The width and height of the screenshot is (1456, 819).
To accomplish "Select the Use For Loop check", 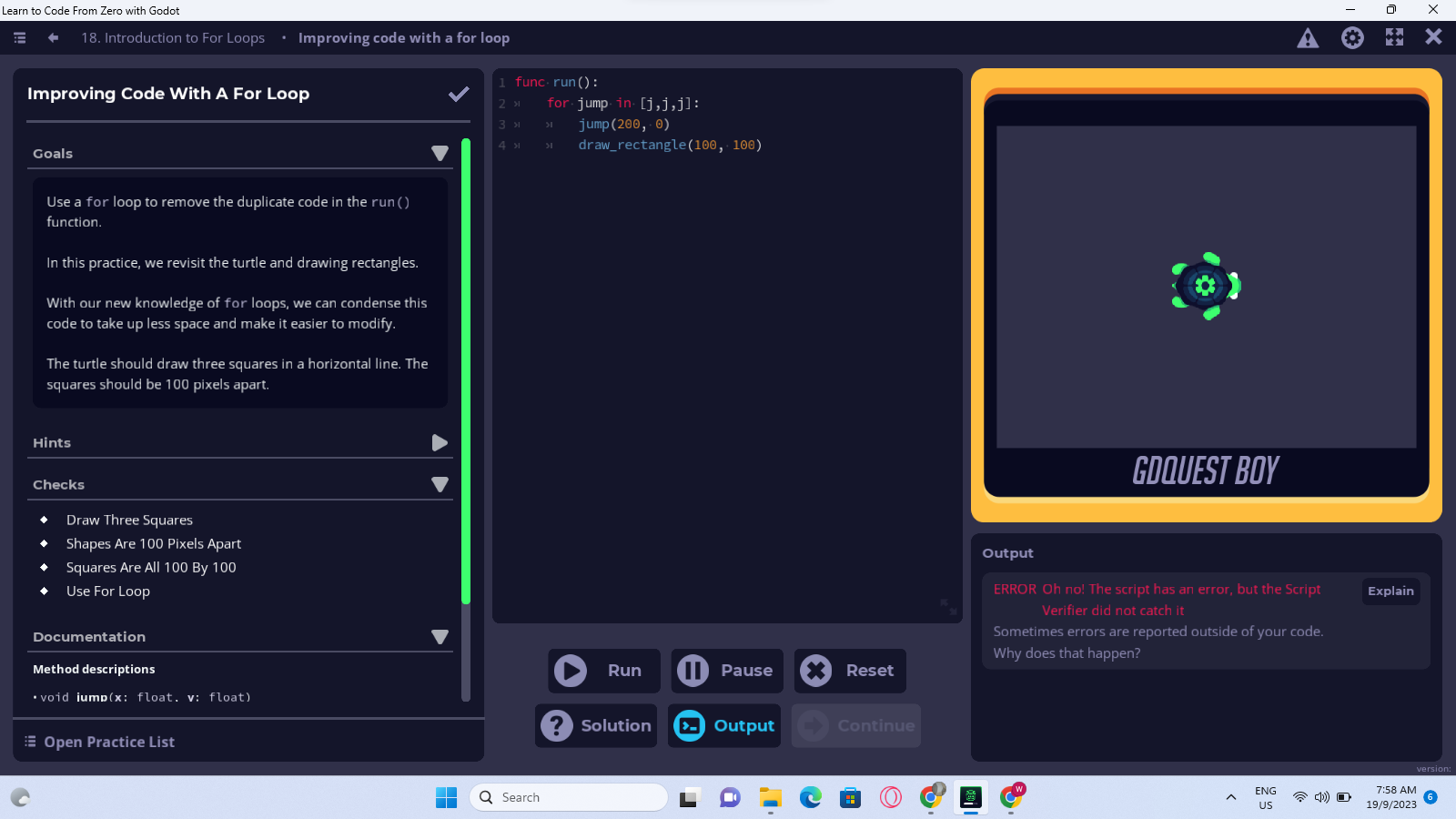I will click(107, 591).
